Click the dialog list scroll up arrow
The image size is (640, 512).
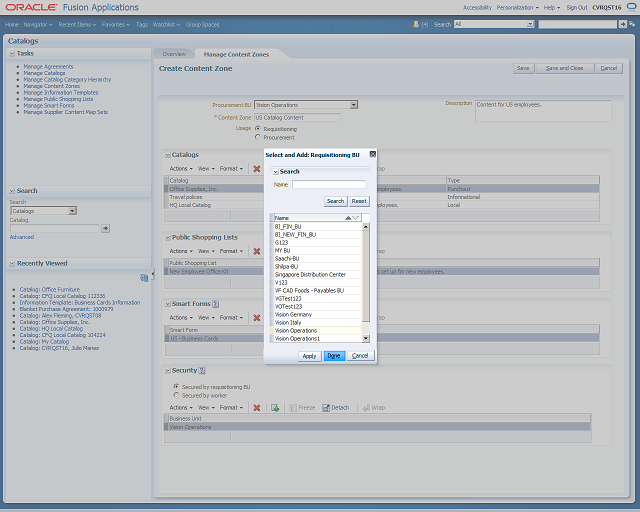click(366, 226)
